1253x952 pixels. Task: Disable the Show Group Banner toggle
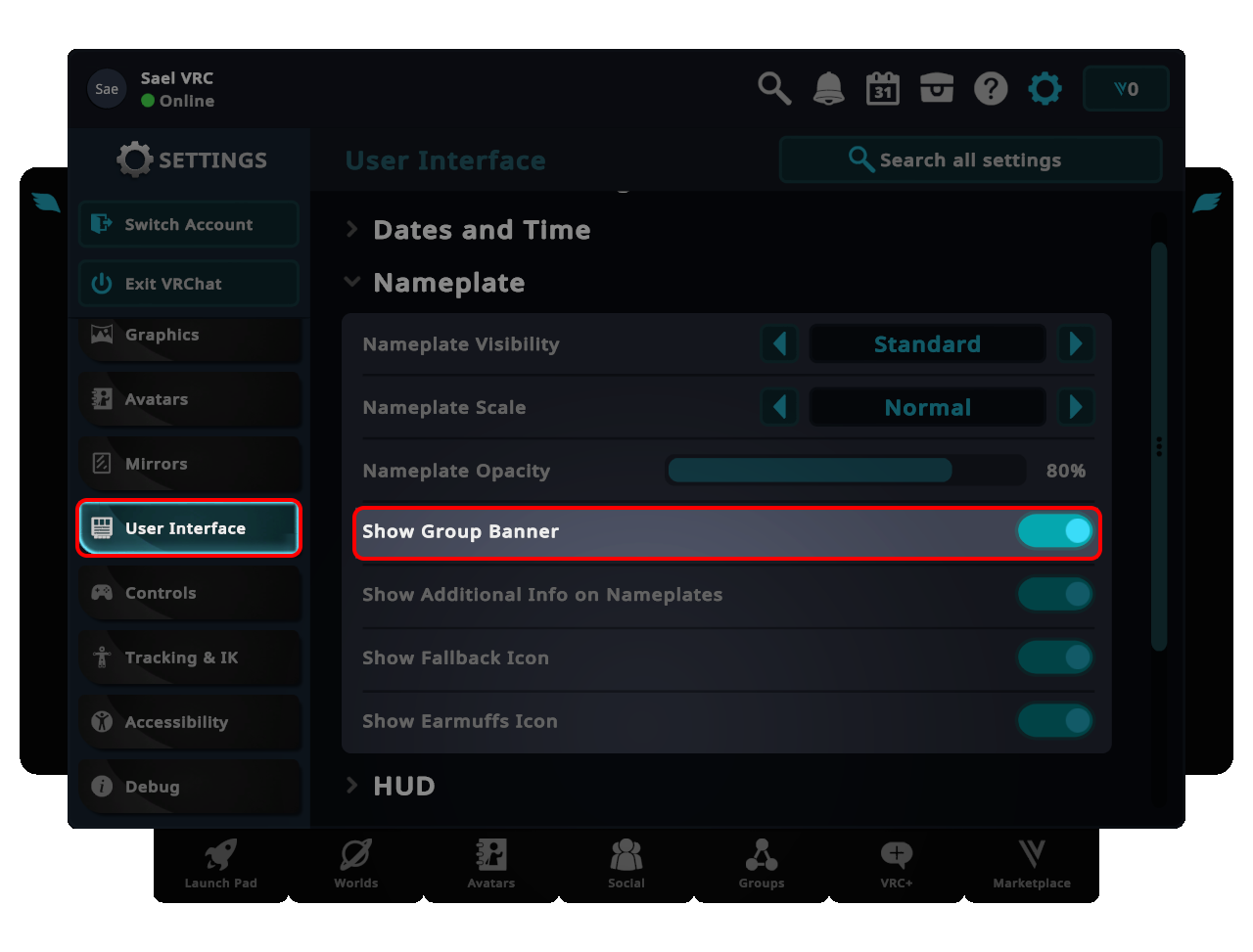pos(1054,531)
